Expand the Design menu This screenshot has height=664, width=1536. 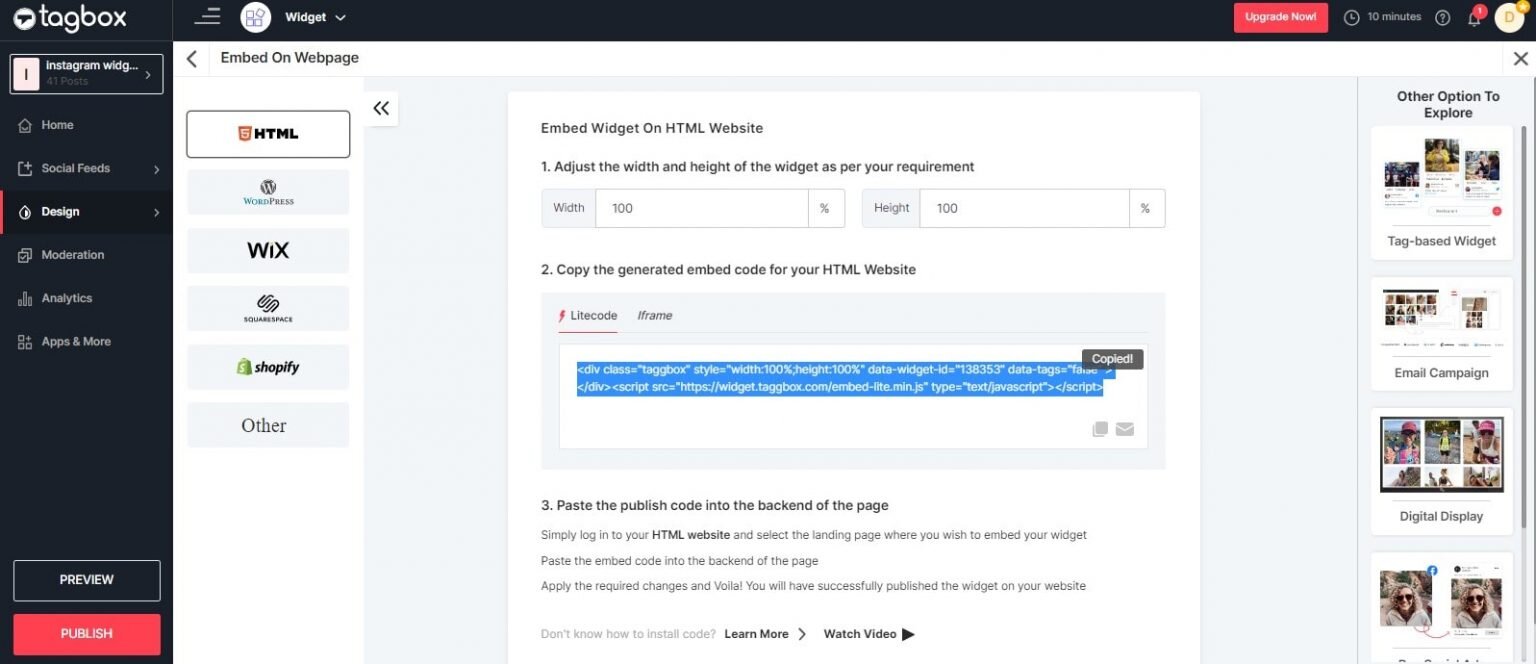click(61, 211)
